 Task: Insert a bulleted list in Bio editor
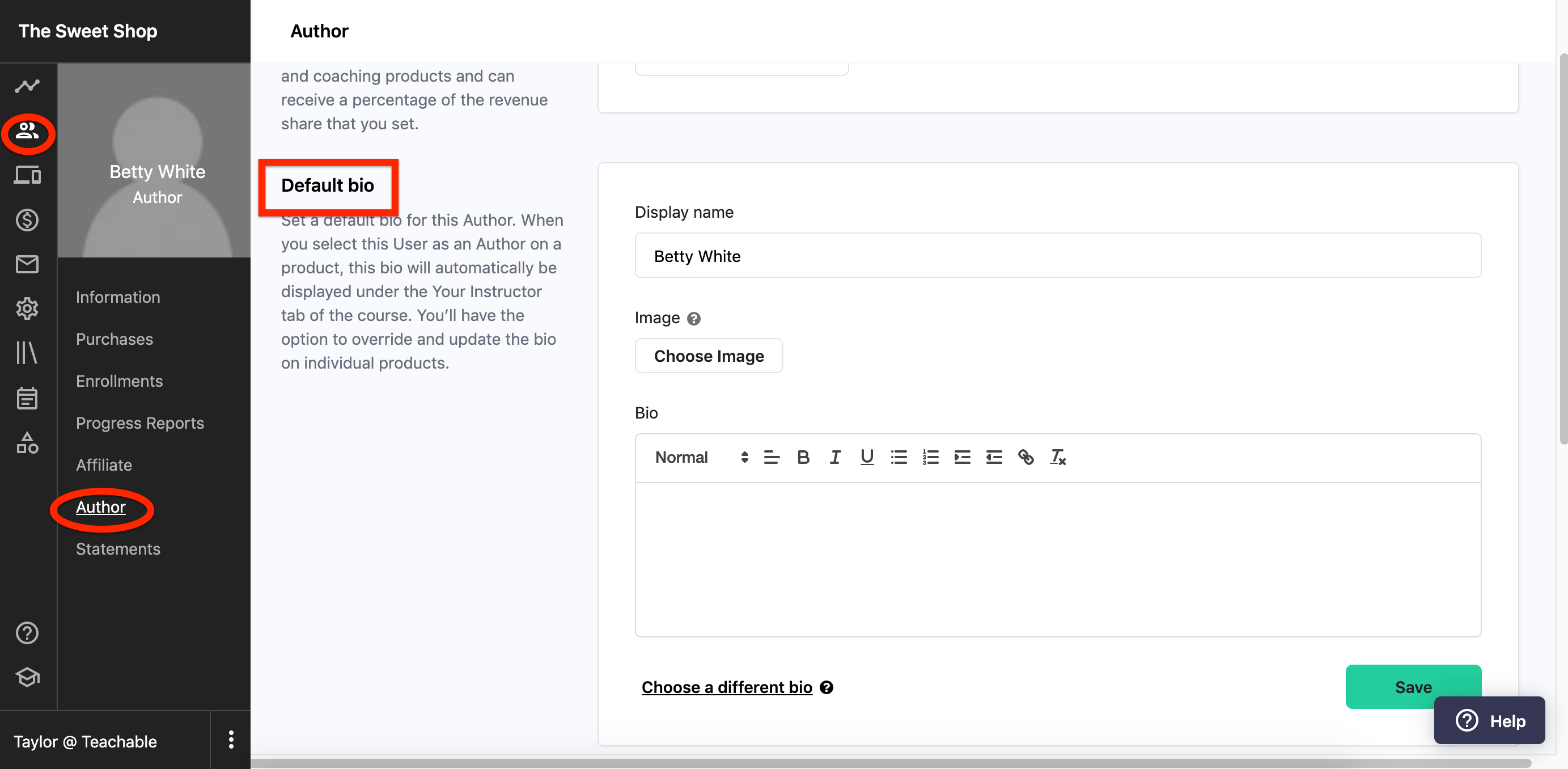tap(899, 457)
